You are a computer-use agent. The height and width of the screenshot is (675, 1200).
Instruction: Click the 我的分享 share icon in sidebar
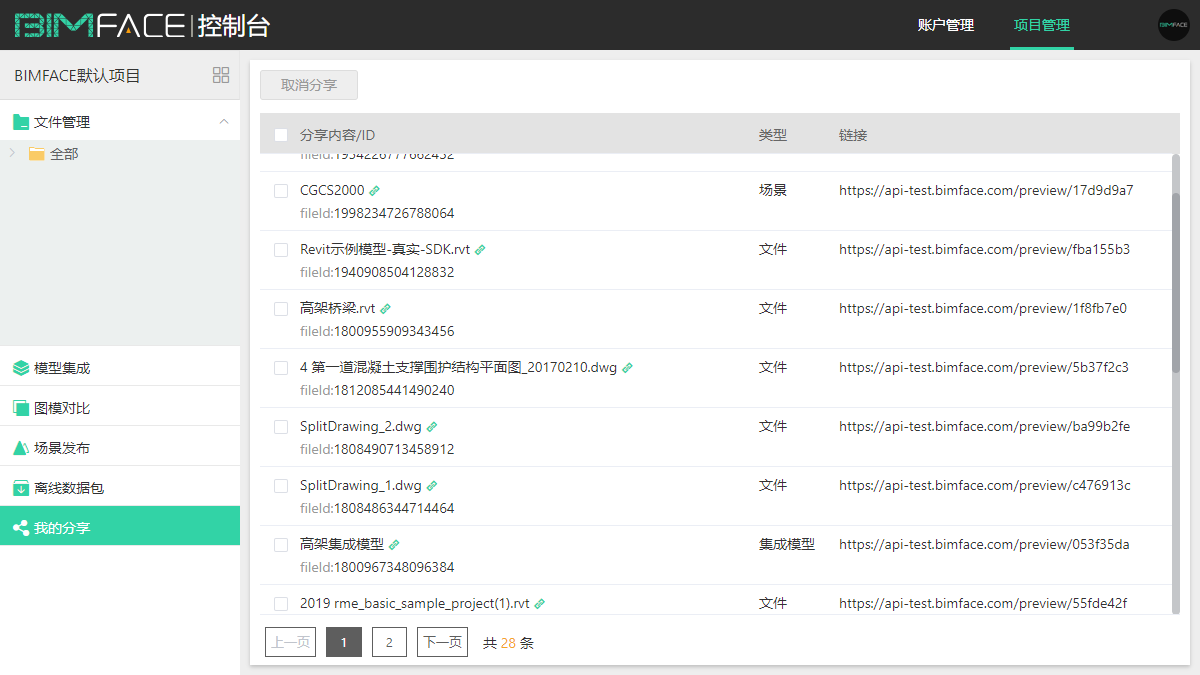coord(22,525)
